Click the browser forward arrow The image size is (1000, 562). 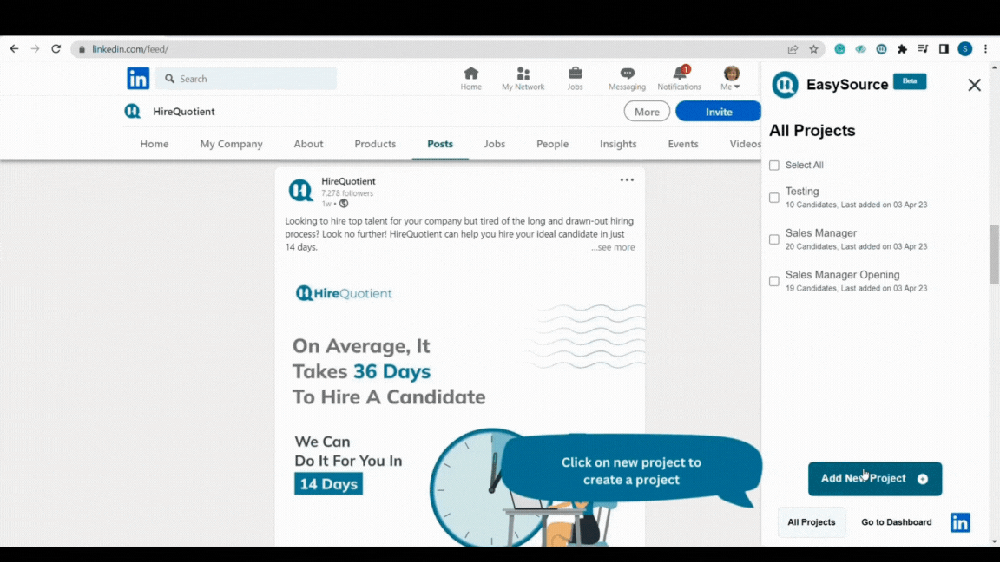tap(35, 49)
